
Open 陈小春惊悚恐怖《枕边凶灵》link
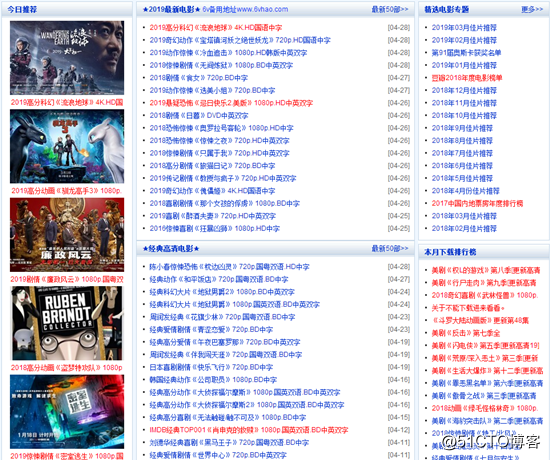click(229, 267)
